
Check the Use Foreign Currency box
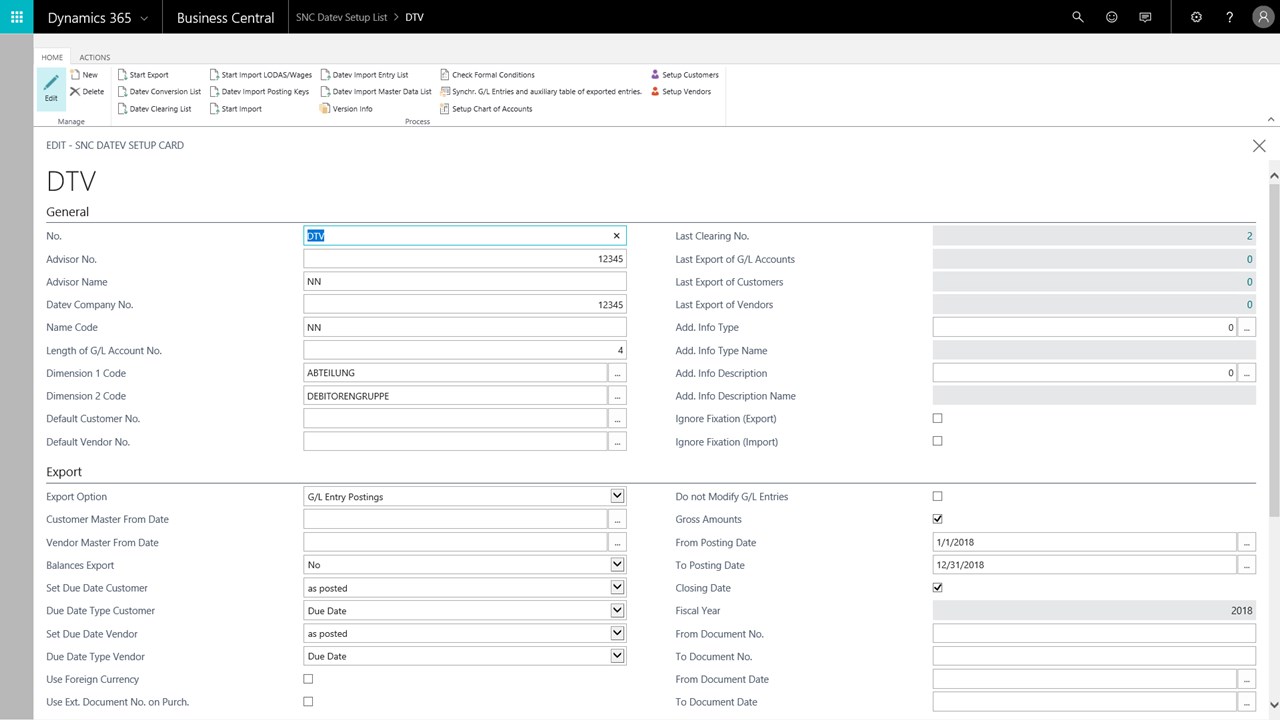coord(308,679)
